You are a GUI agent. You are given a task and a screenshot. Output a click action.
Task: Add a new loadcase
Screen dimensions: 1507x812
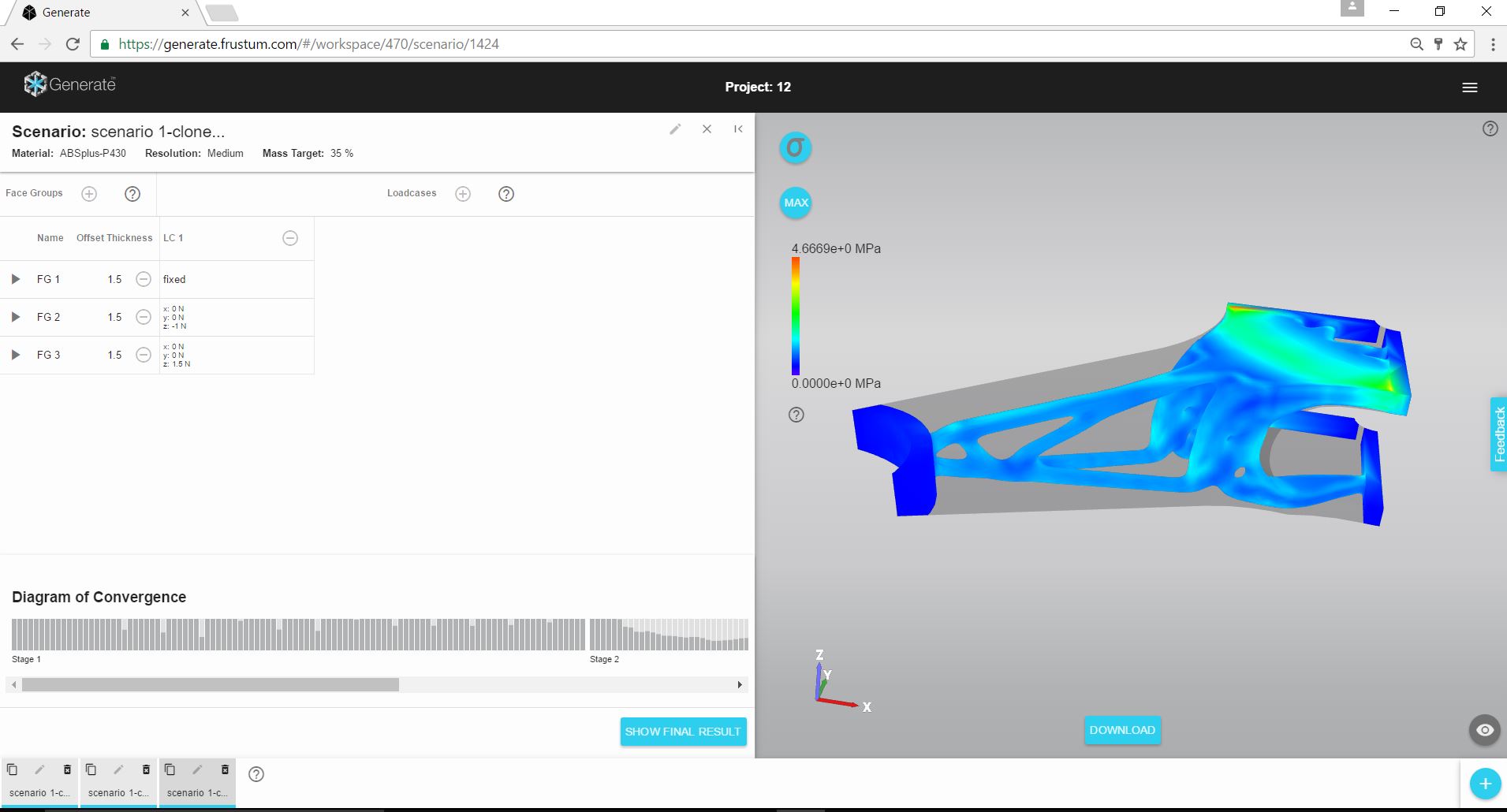pyautogui.click(x=463, y=194)
